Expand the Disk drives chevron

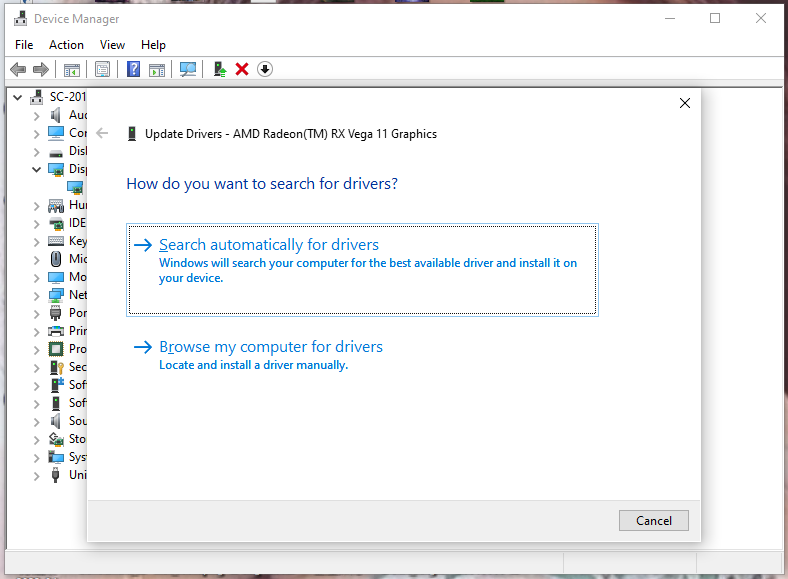(36, 151)
